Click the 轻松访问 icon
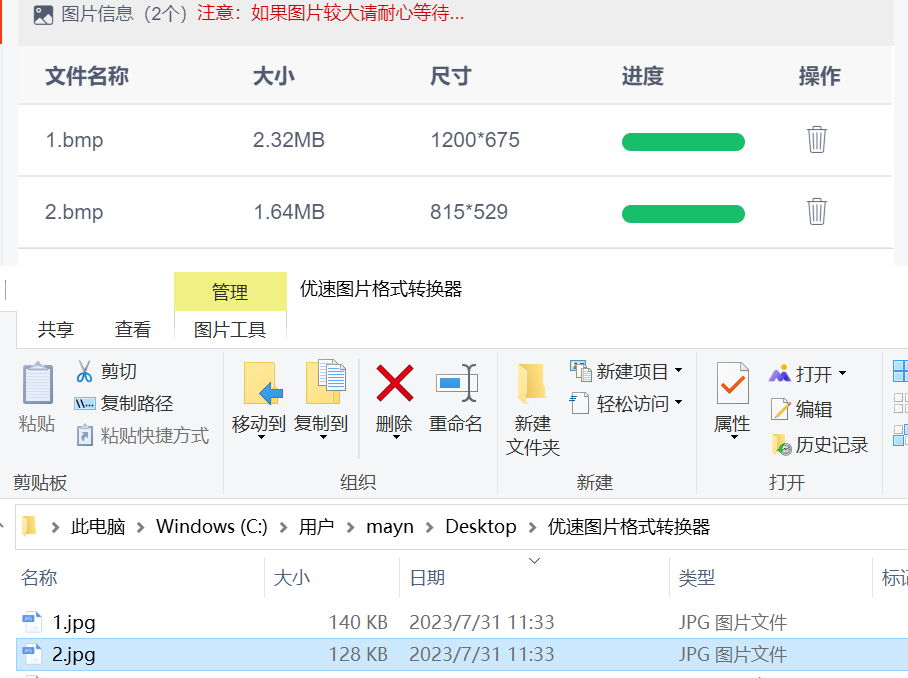The width and height of the screenshot is (908, 678). [579, 403]
